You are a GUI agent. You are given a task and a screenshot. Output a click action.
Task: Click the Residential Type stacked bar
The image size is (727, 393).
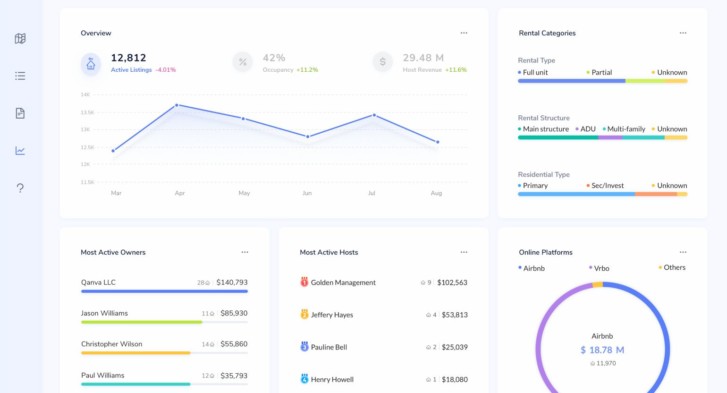pyautogui.click(x=602, y=194)
